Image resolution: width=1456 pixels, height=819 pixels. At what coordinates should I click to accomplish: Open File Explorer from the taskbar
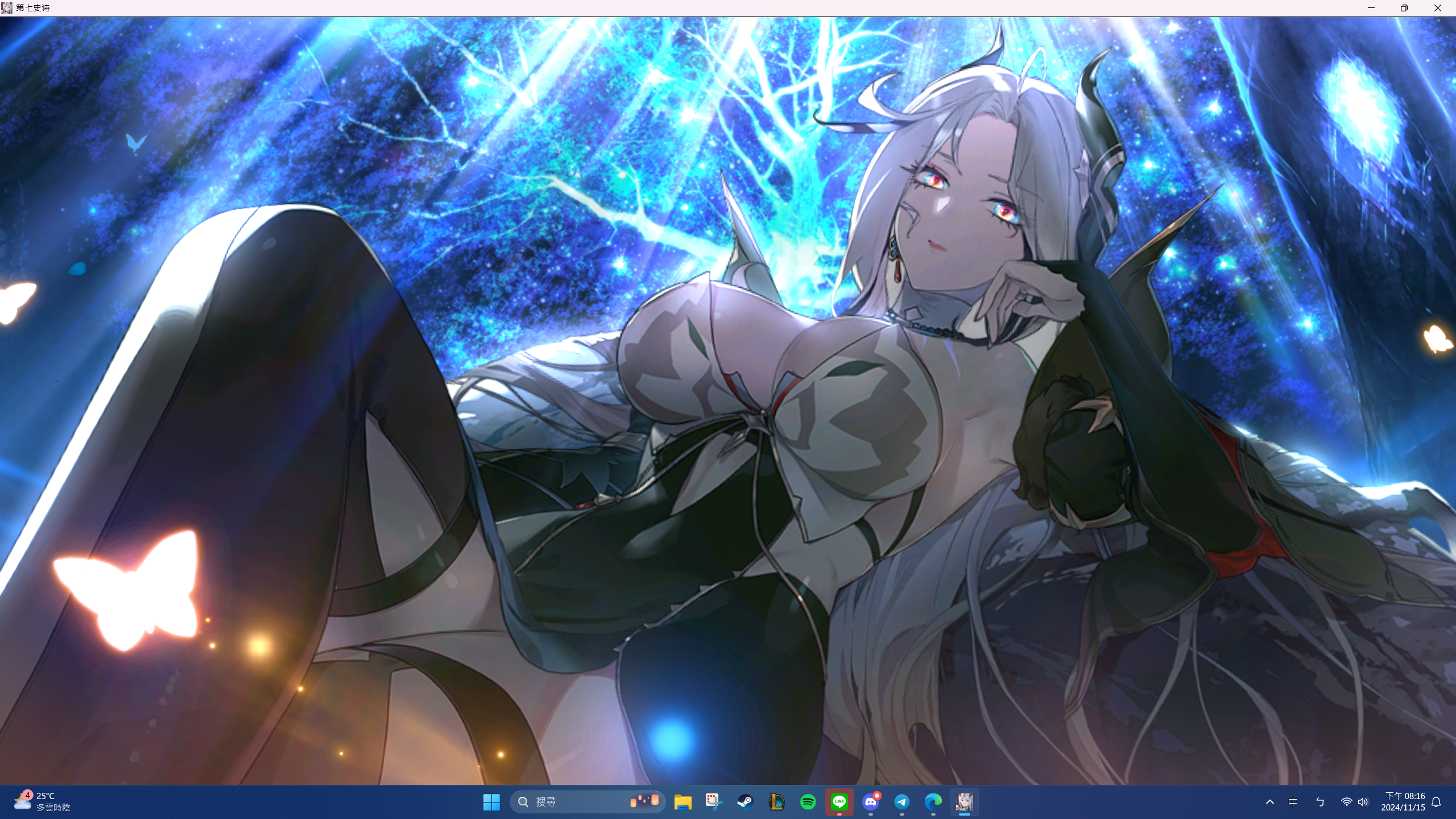pos(682,802)
